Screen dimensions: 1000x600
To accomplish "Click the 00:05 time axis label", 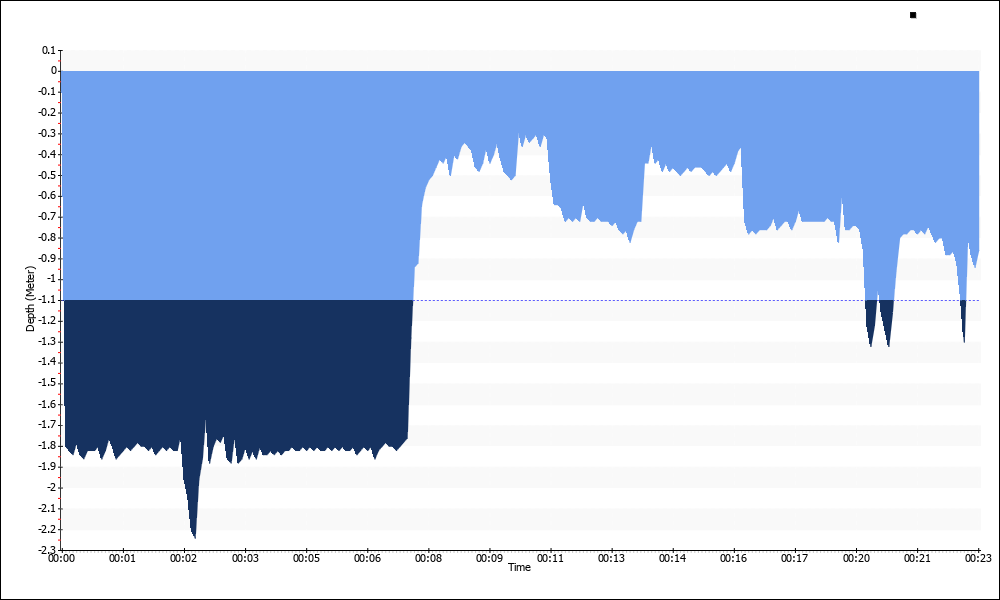I will pyautogui.click(x=306, y=559).
